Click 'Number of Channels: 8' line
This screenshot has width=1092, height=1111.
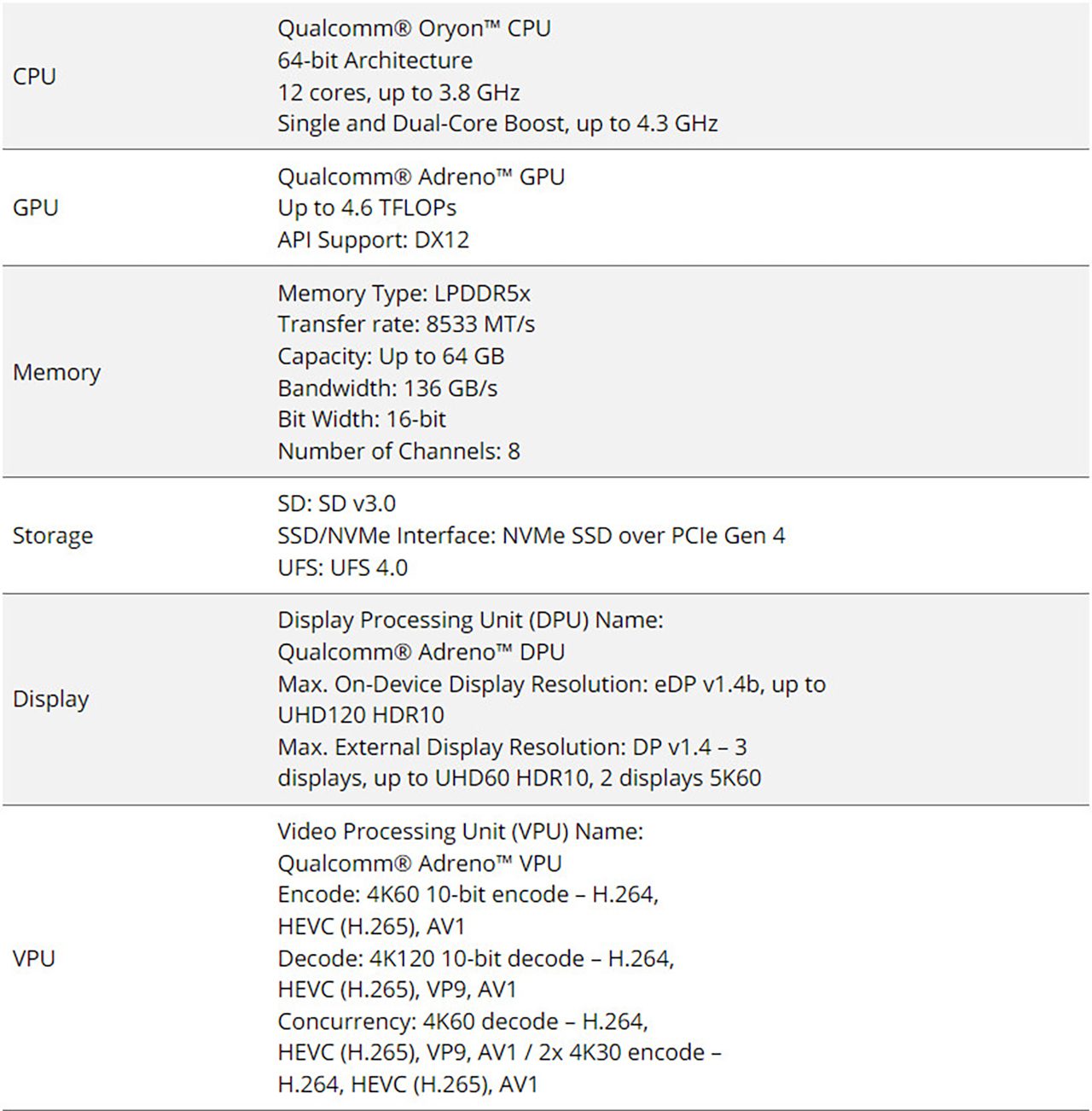(x=398, y=451)
